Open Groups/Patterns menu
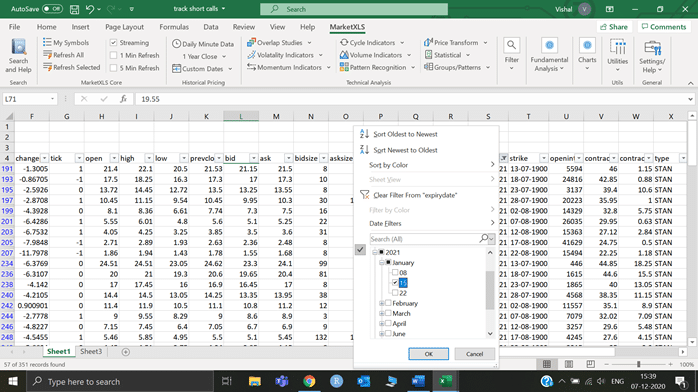Image resolution: width=698 pixels, height=392 pixels. [457, 67]
